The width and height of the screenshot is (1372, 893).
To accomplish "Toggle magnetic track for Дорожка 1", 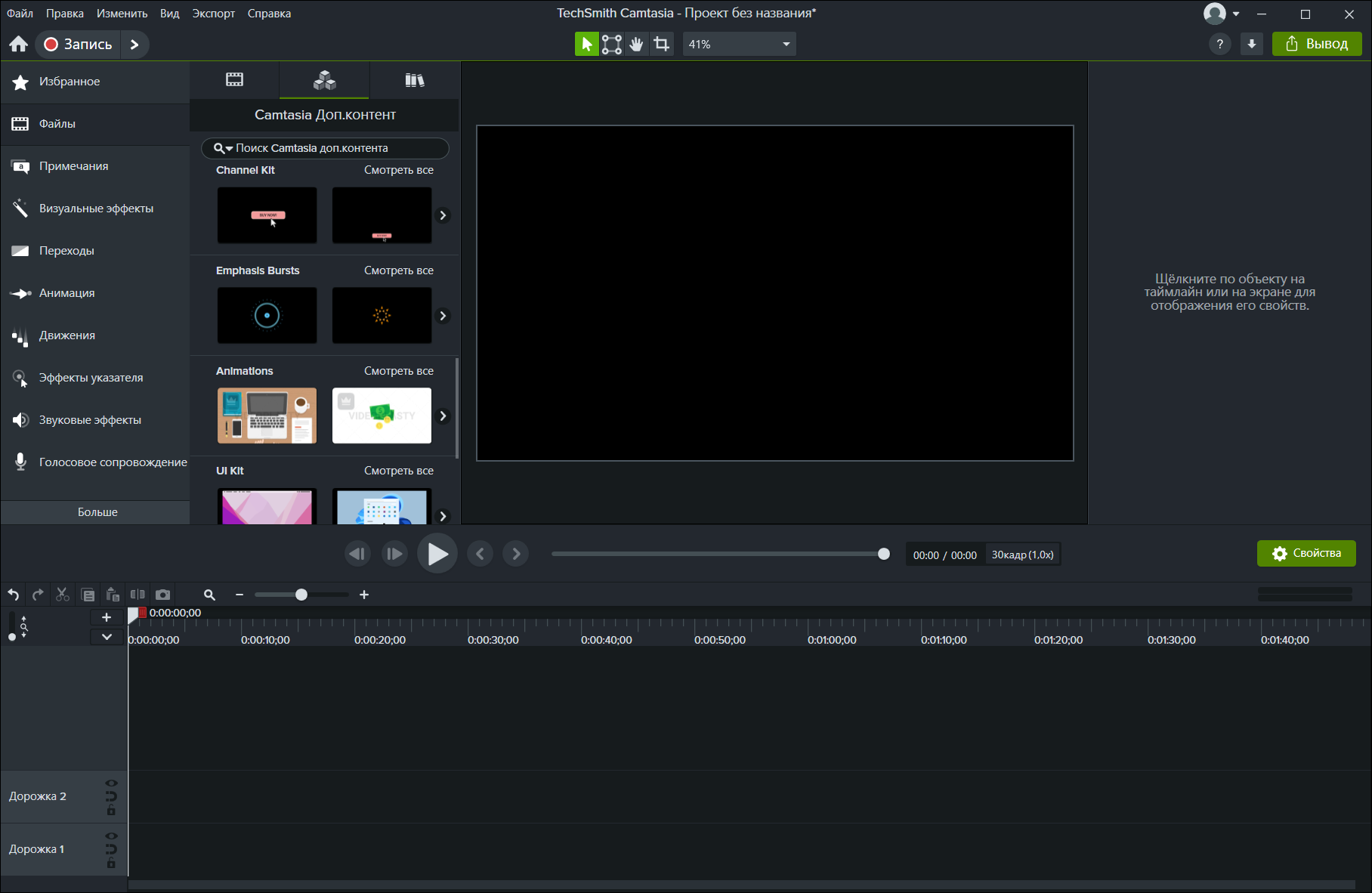I will (111, 849).
